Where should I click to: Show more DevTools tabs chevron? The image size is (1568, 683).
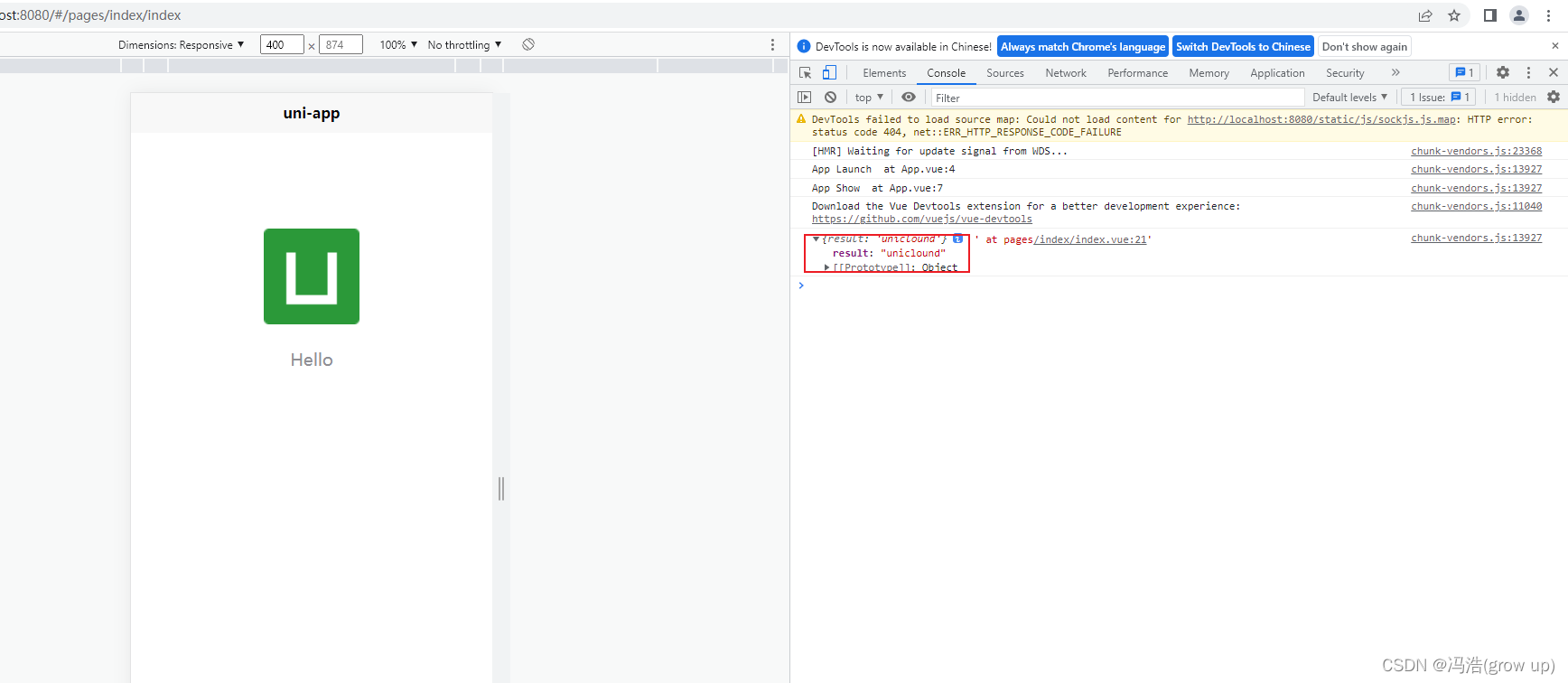point(1395,72)
